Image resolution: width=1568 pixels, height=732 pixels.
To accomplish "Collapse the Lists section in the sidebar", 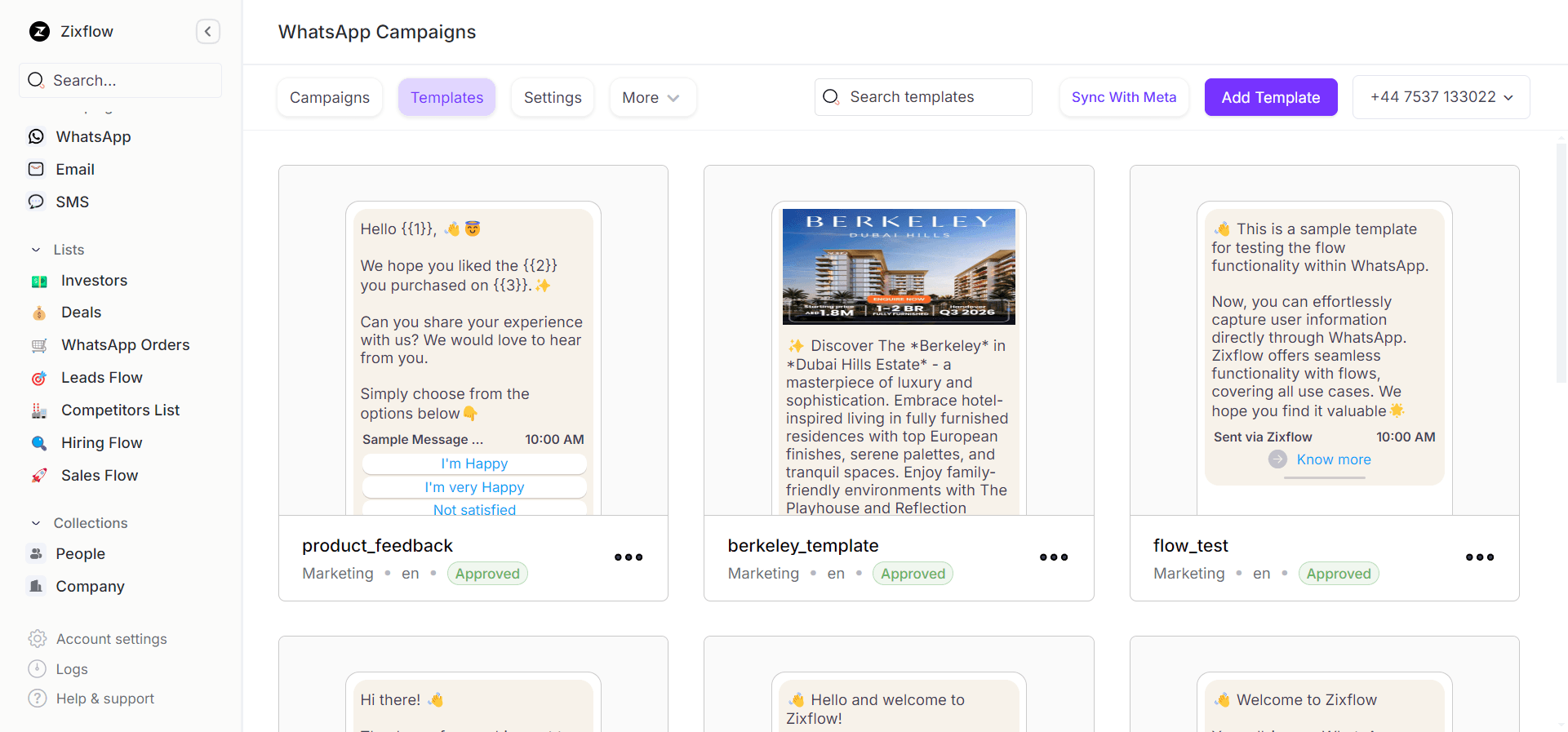I will pyautogui.click(x=36, y=250).
